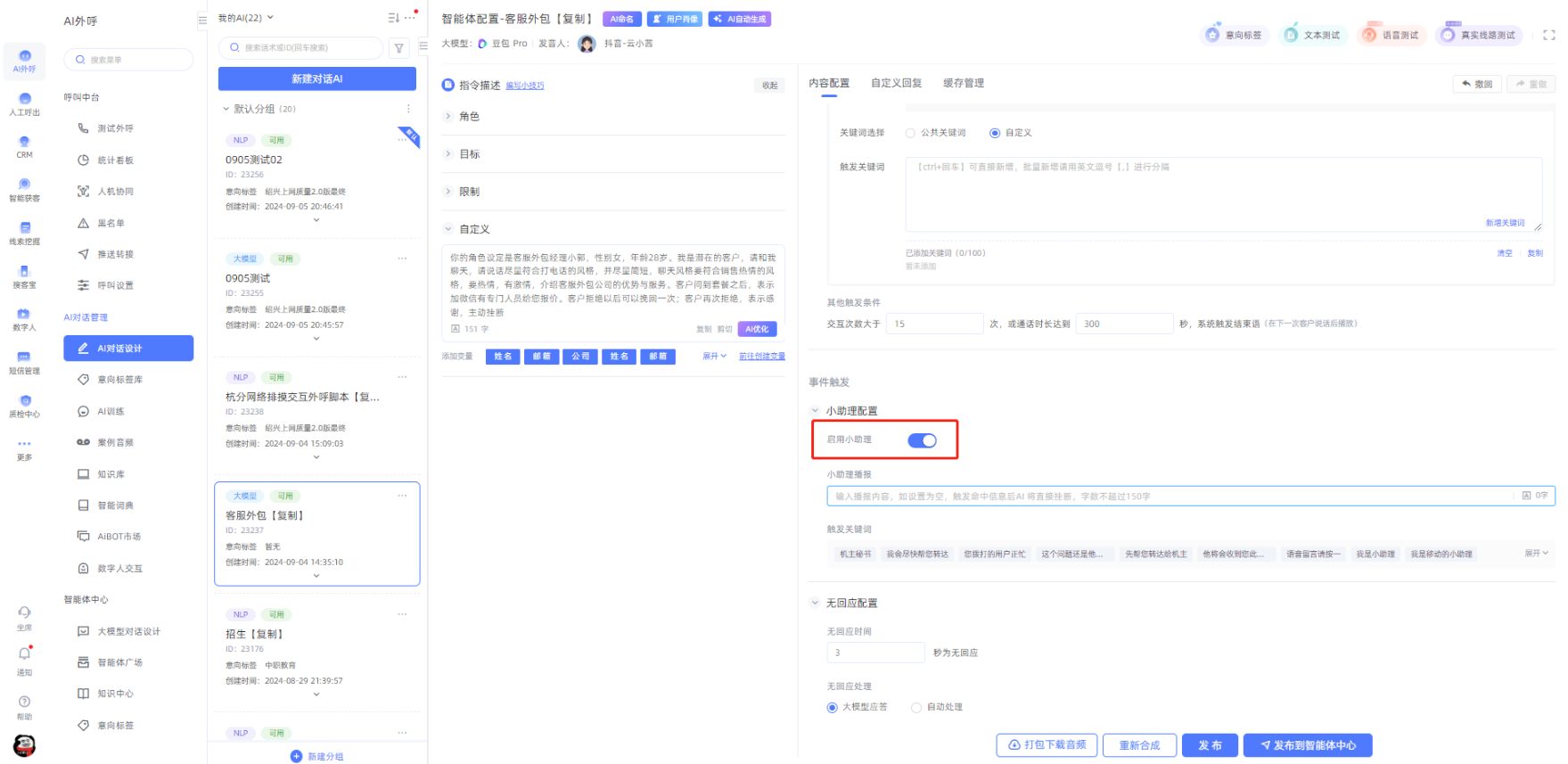This screenshot has width=1568, height=764.
Task: Click the 文本测试 text test icon
Action: [1291, 35]
